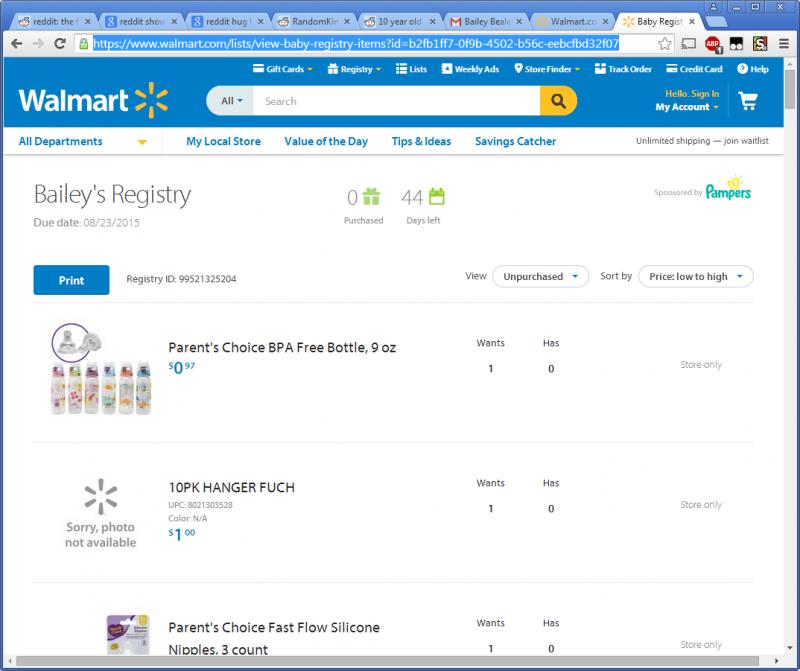Screen dimensions: 800x671
Task: Go back with the browser back arrow
Action: 16,43
